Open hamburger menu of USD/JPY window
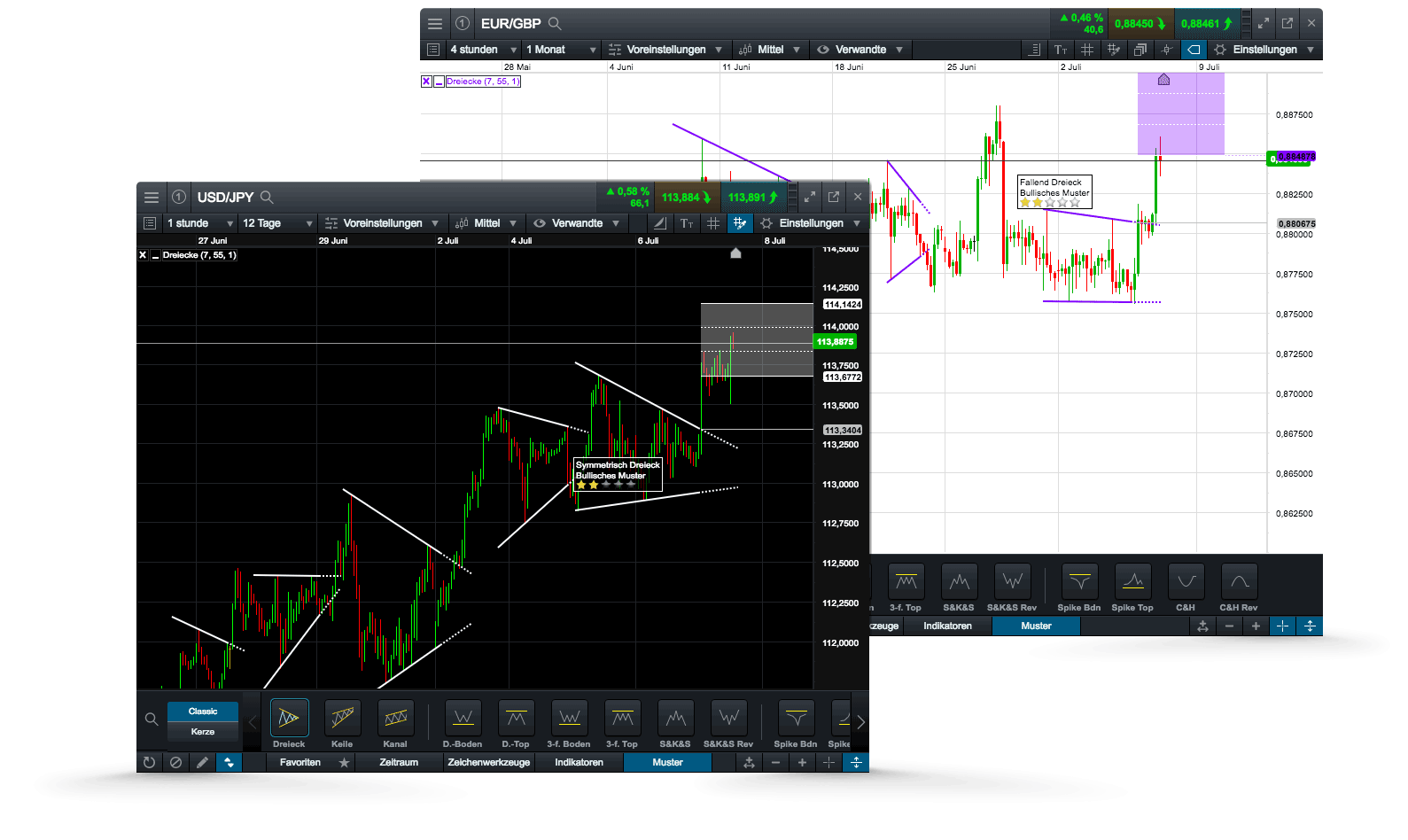This screenshot has height=840, width=1408. (x=152, y=198)
